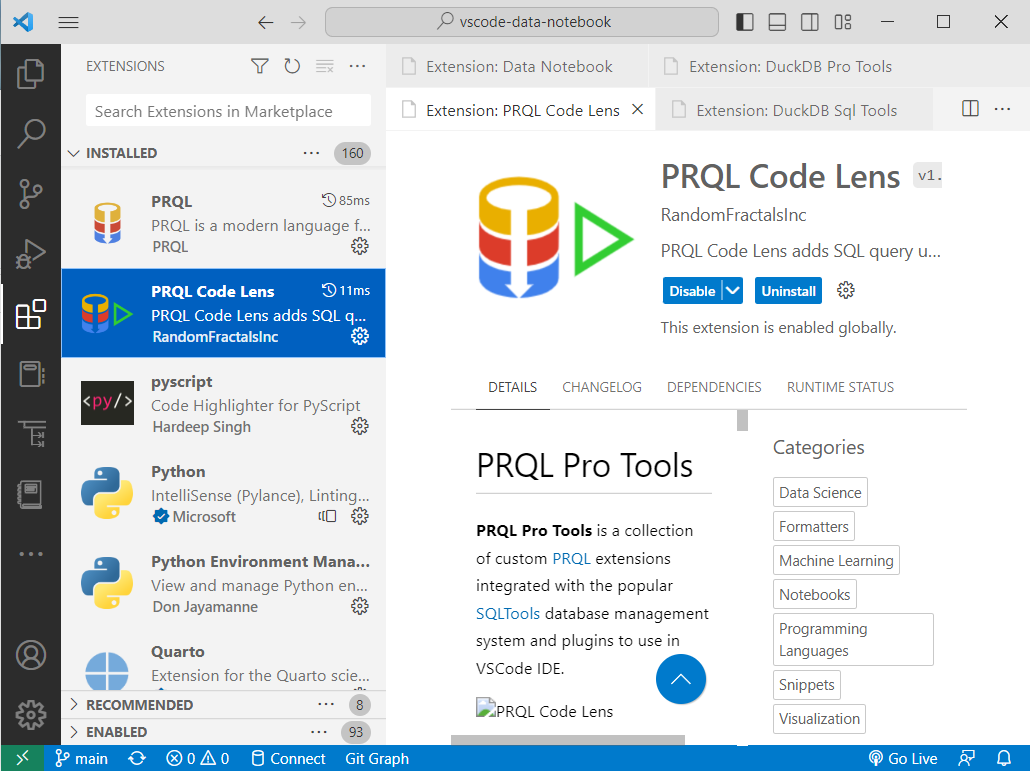This screenshot has height=771, width=1030.
Task: Switch to Extension: Data Notebook tab
Action: click(x=517, y=66)
